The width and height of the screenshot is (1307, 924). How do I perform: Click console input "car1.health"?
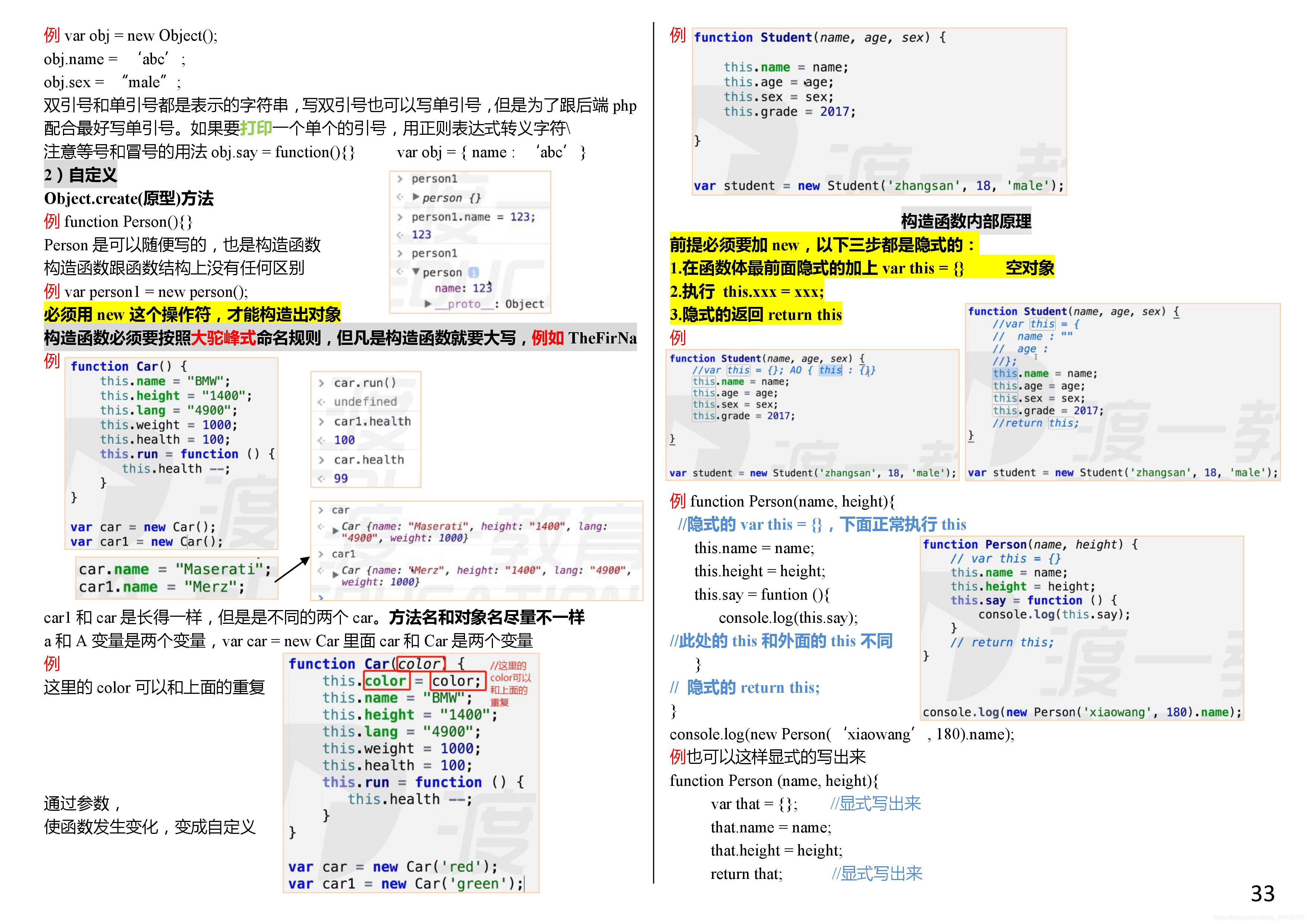(x=372, y=421)
